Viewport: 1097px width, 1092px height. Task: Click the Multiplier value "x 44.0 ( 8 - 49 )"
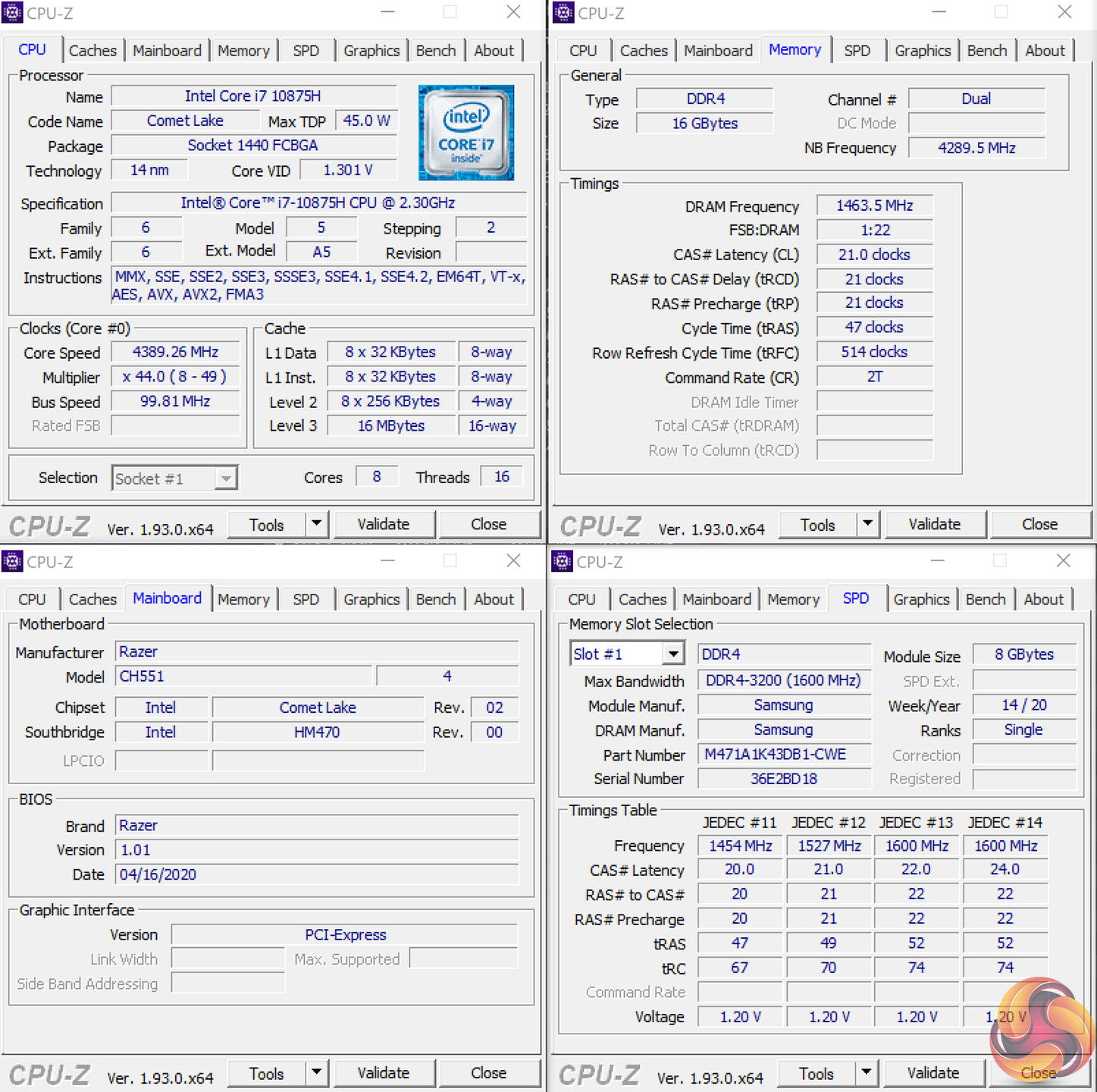175,377
